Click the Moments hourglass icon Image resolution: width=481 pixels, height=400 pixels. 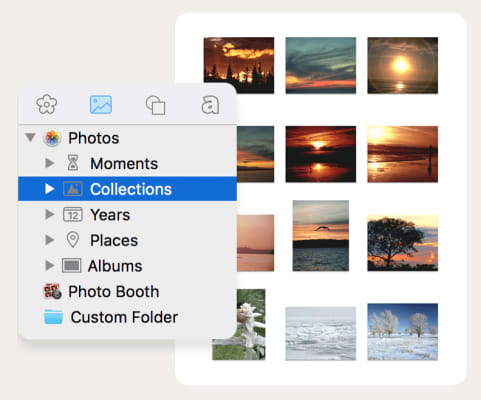click(73, 163)
